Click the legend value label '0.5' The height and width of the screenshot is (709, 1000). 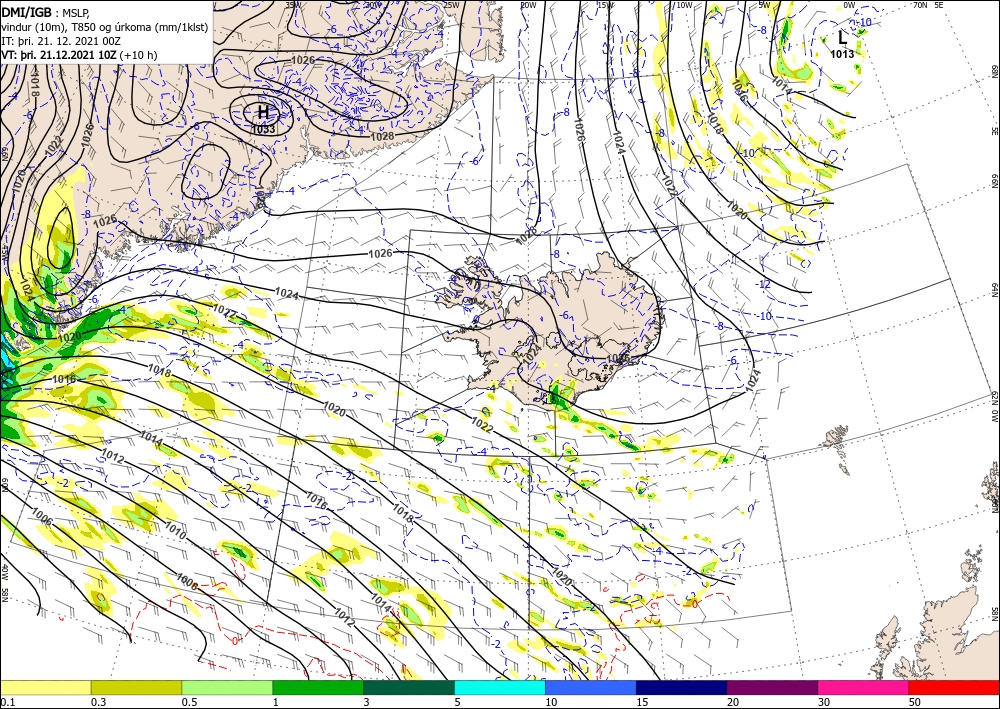click(x=189, y=702)
